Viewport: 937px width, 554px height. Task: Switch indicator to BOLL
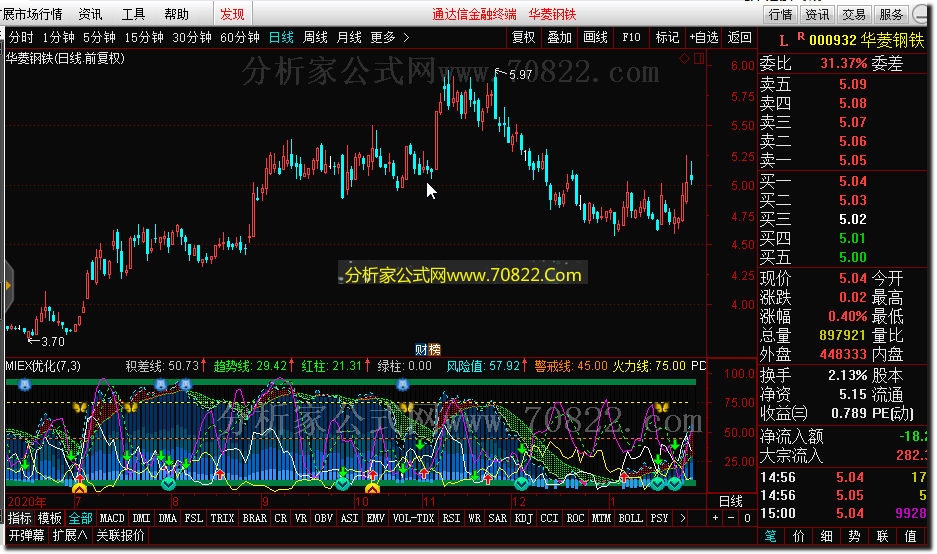pos(630,518)
